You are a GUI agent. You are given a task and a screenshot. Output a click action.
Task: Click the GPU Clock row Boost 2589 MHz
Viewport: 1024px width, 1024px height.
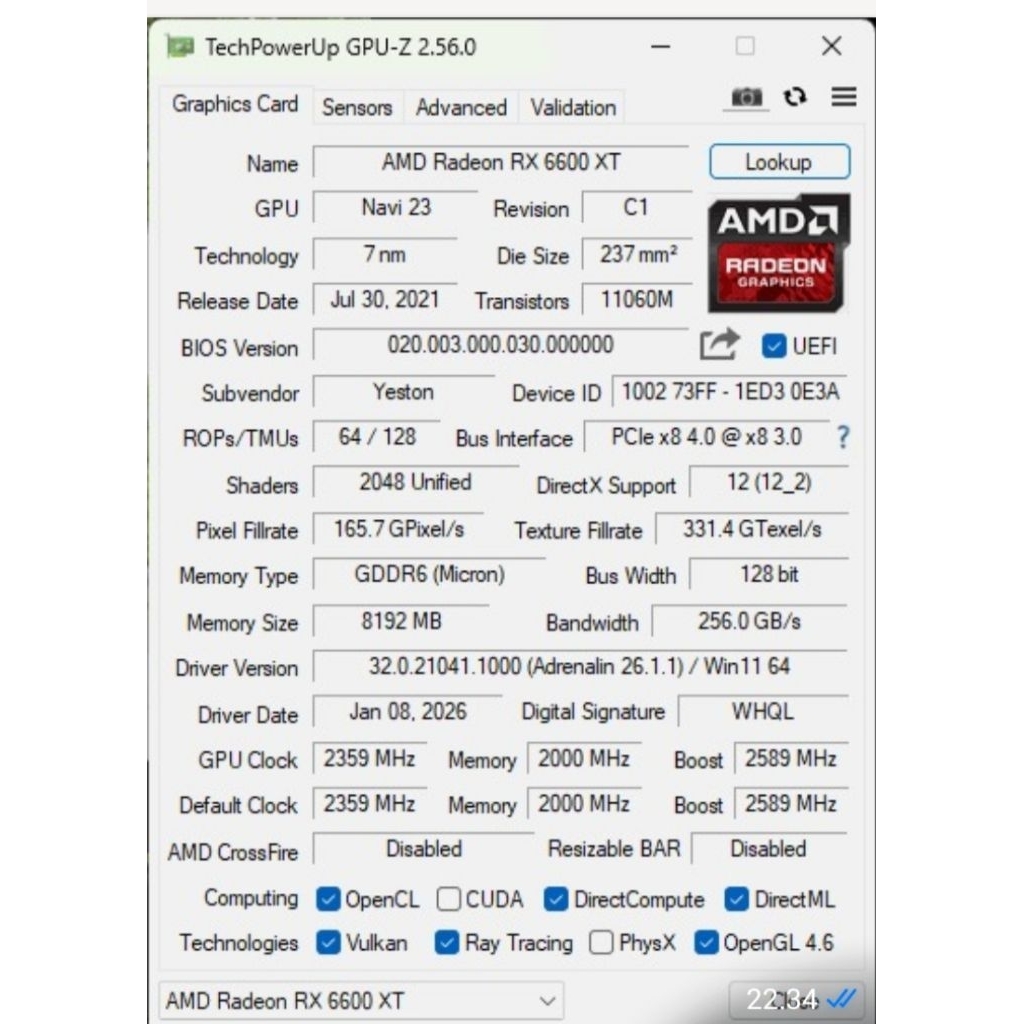point(791,758)
